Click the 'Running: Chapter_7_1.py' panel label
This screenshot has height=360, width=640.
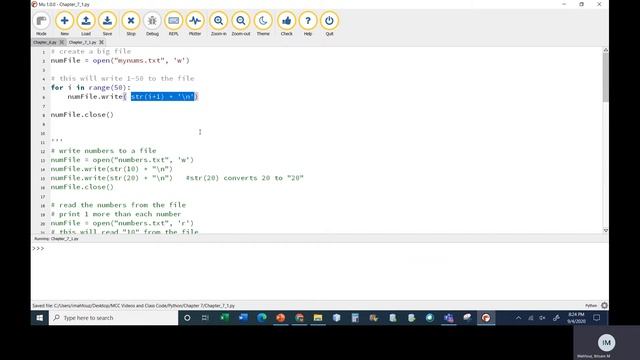click(x=56, y=239)
